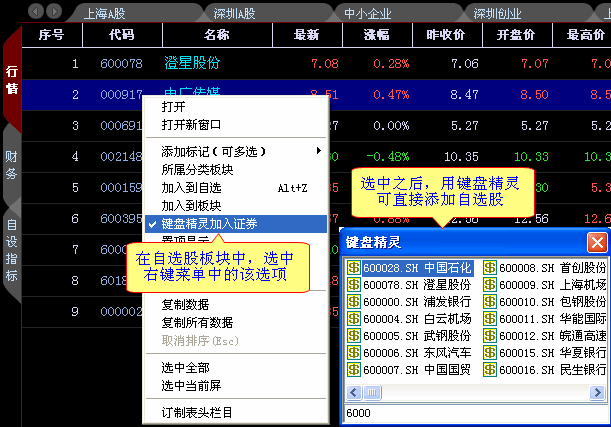Click the 澄星股份 stock name in row 1
Viewport: 611px width, 427px height.
(192, 64)
